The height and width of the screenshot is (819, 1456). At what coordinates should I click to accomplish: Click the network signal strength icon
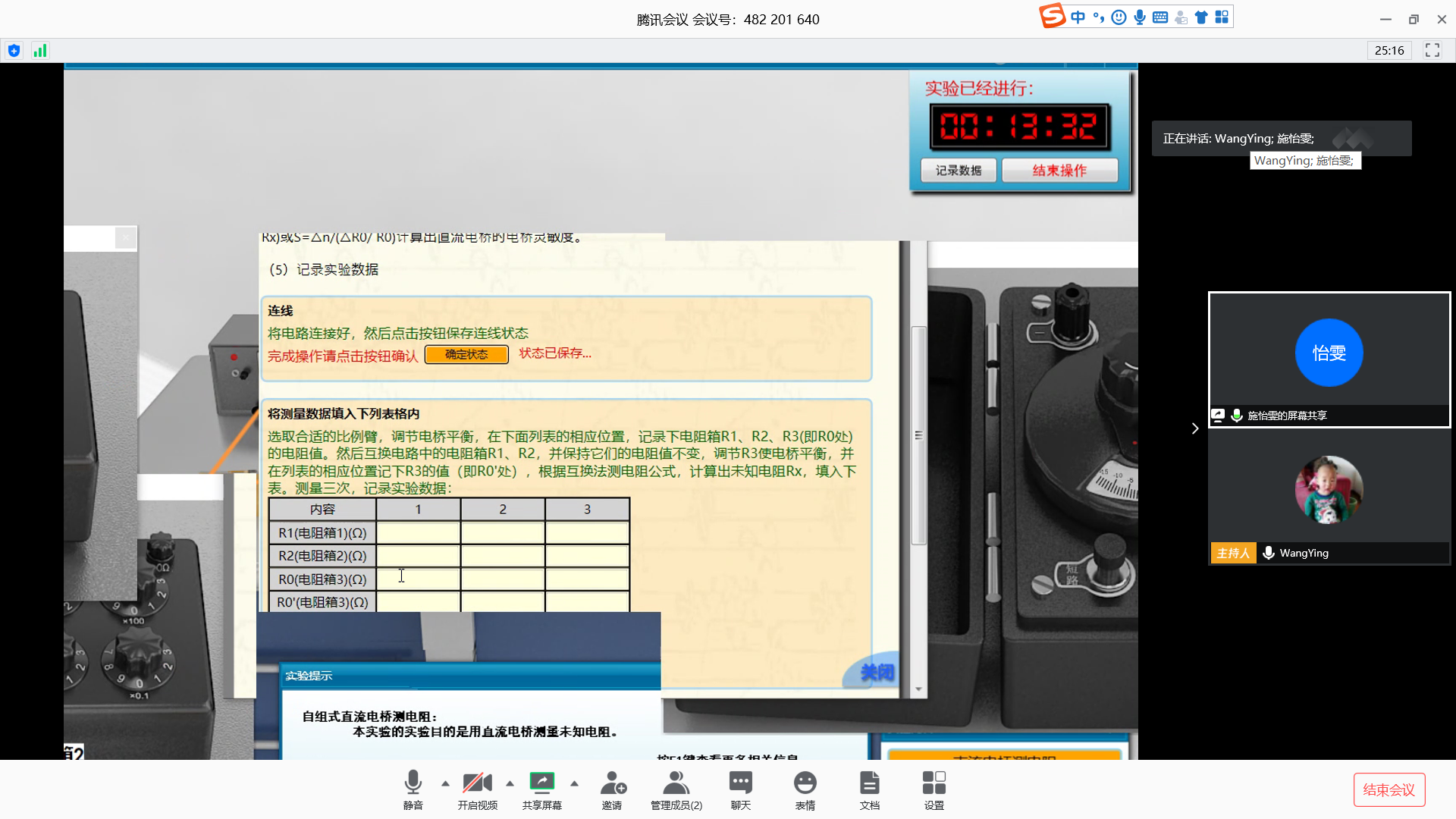39,51
